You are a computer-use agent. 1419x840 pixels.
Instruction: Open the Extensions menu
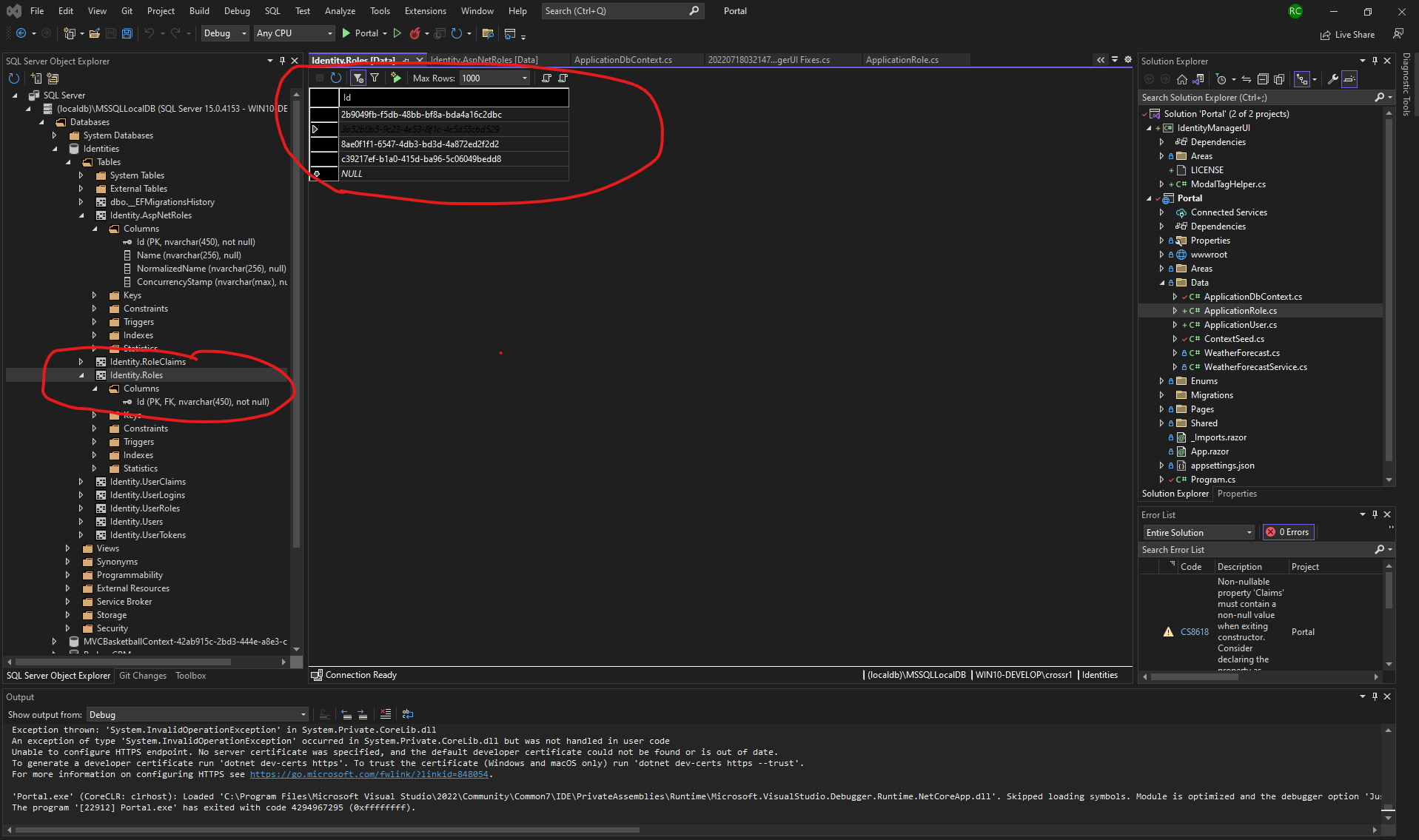click(425, 11)
